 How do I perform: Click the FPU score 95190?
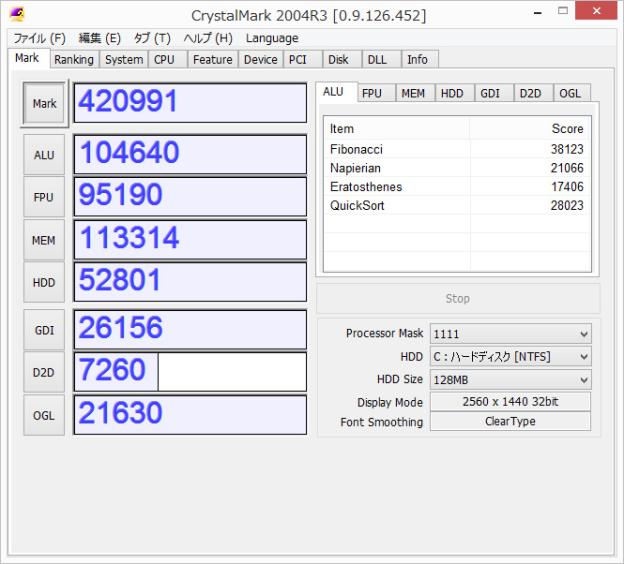coord(190,197)
